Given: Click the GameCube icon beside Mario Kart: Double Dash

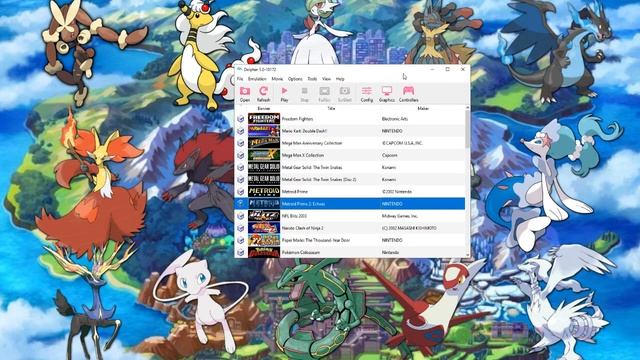Looking at the screenshot, I should point(241,131).
